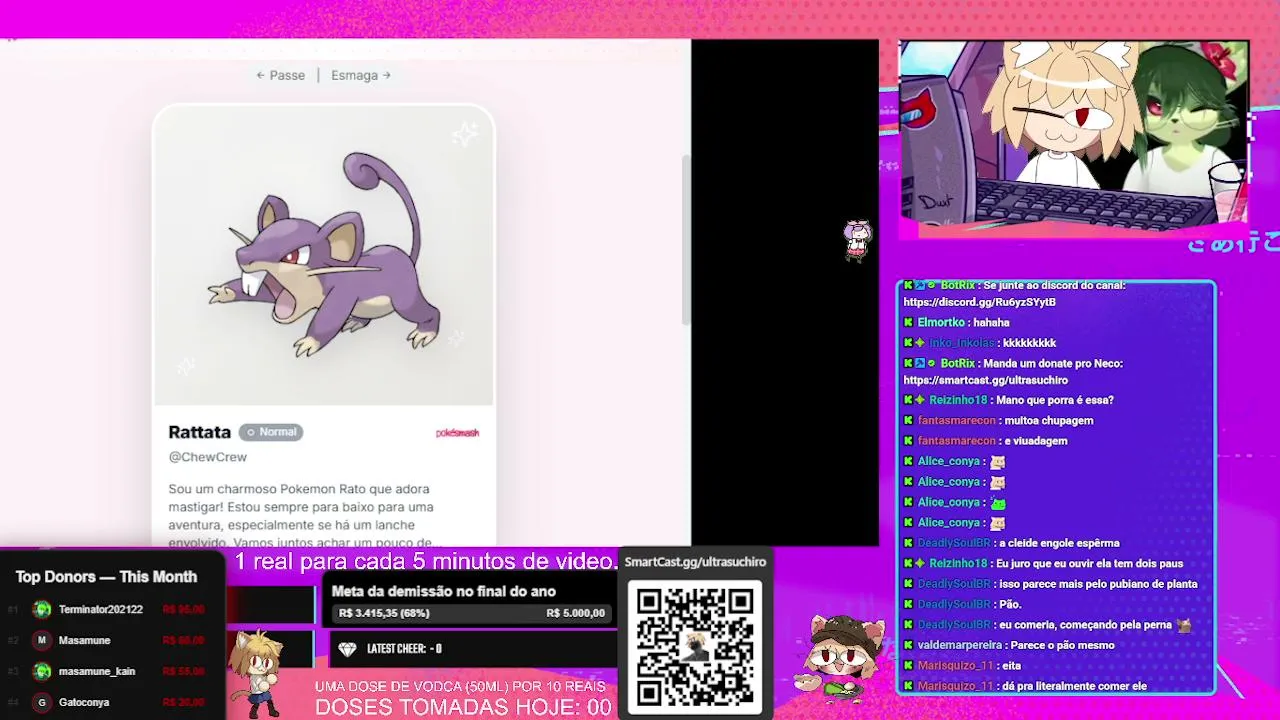1280x720 pixels.
Task: Click the SmartCast QR code
Action: click(695, 646)
